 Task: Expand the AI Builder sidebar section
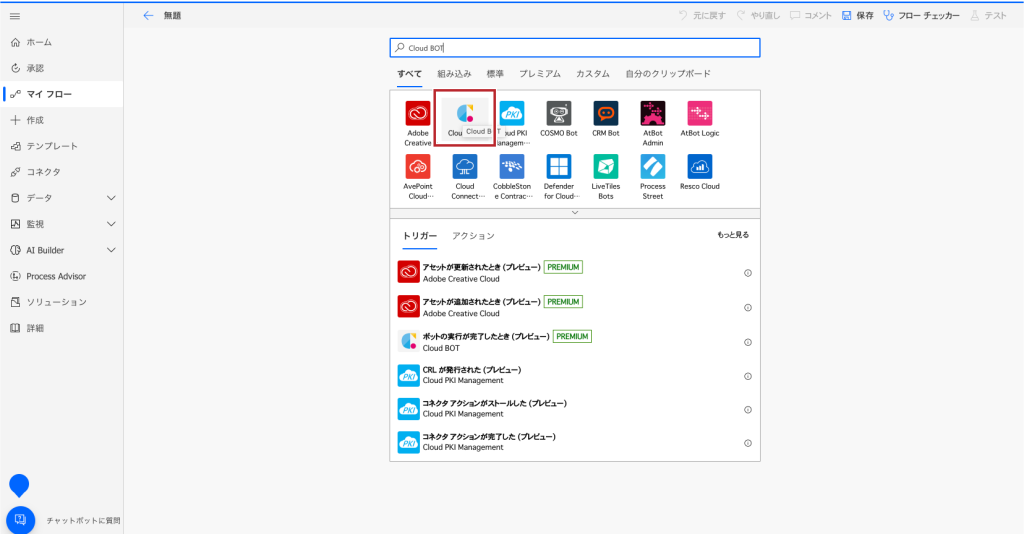(111, 250)
